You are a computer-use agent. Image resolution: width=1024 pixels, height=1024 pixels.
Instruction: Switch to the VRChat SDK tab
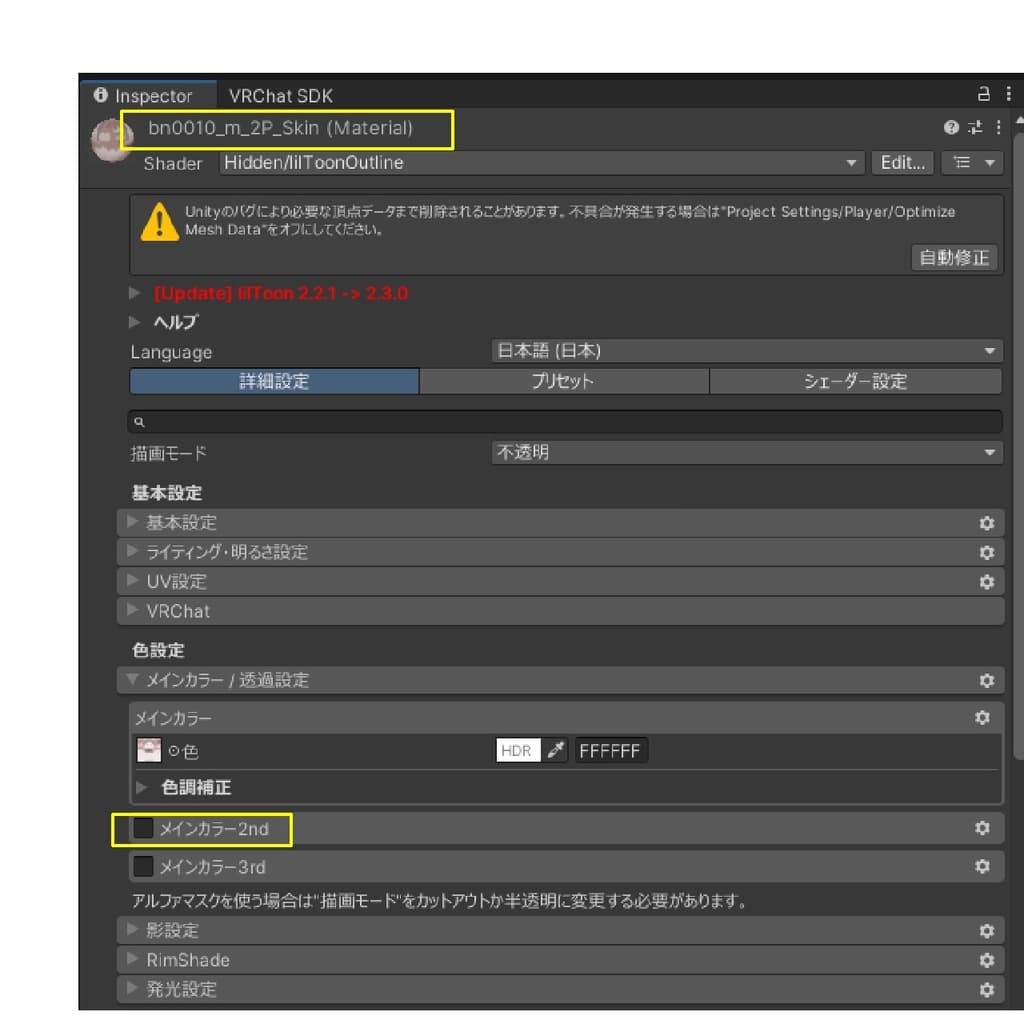point(280,97)
